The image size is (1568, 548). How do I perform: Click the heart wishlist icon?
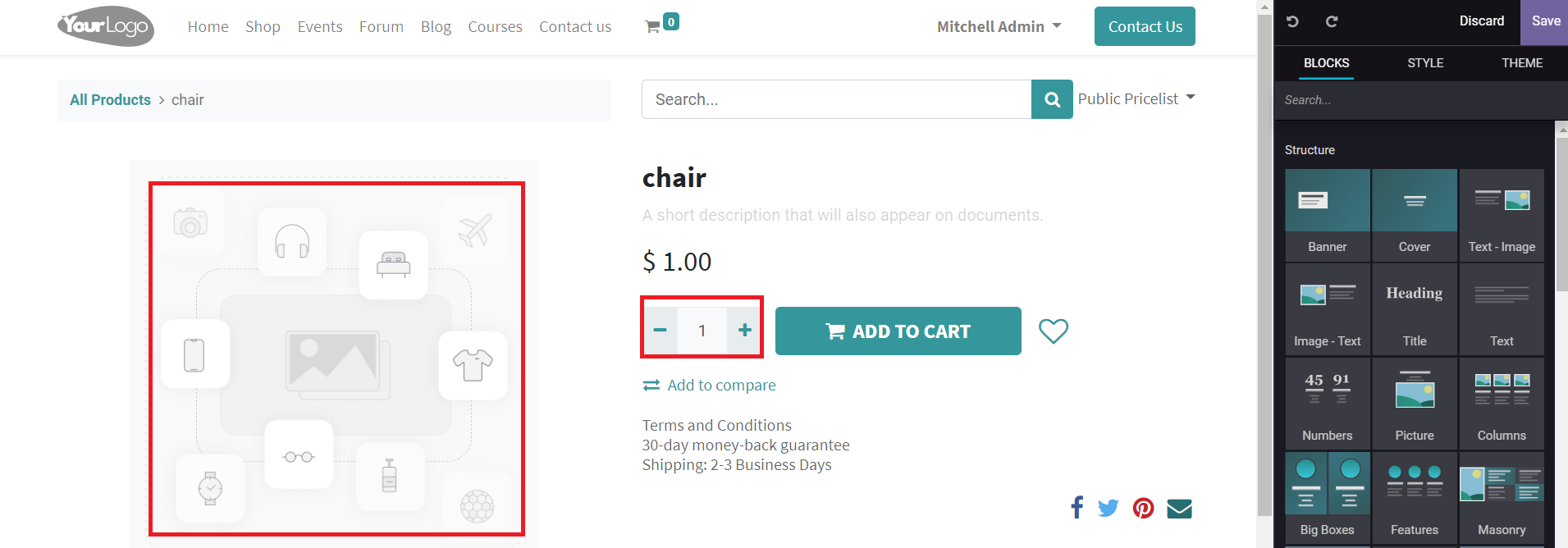pos(1053,331)
